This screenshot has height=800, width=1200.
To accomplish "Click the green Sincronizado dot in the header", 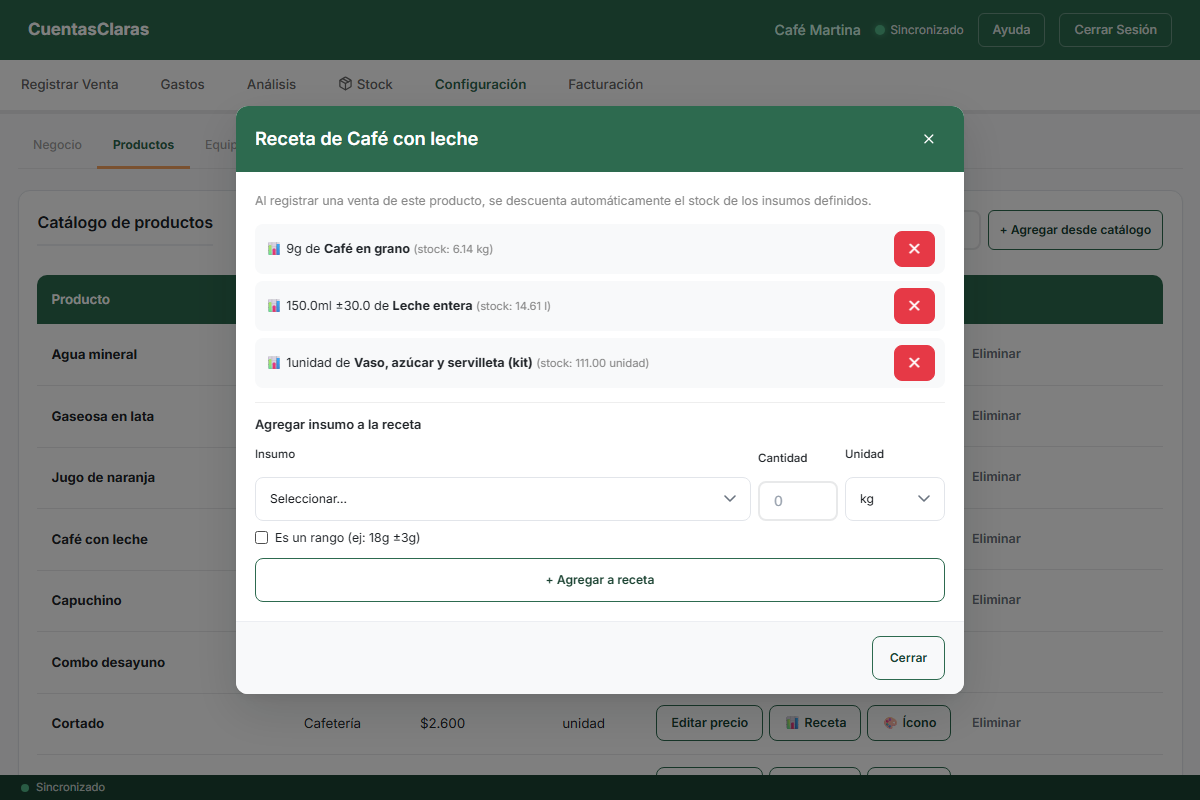I will tap(880, 30).
